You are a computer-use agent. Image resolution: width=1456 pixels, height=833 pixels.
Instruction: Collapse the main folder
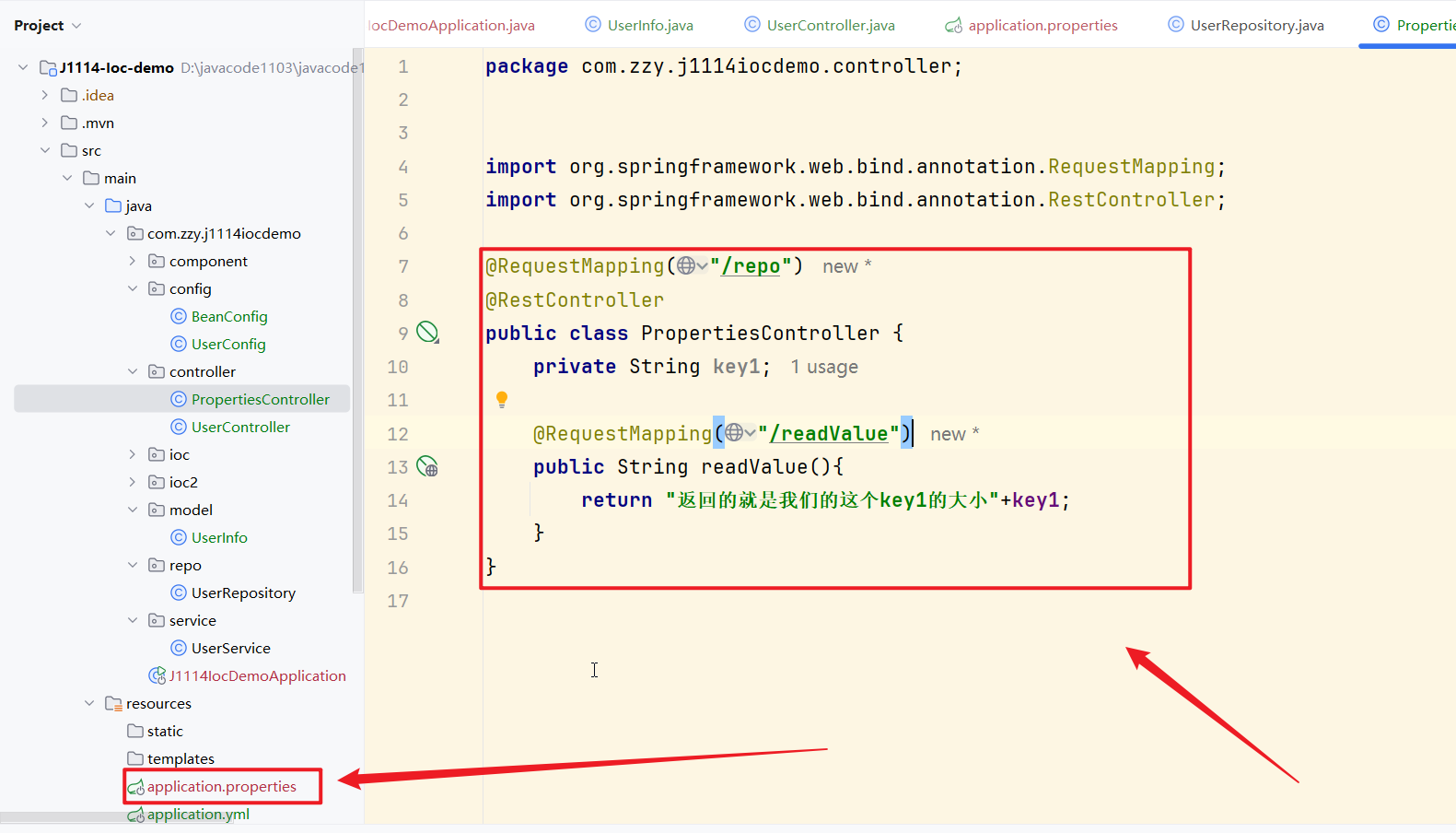pos(67,178)
